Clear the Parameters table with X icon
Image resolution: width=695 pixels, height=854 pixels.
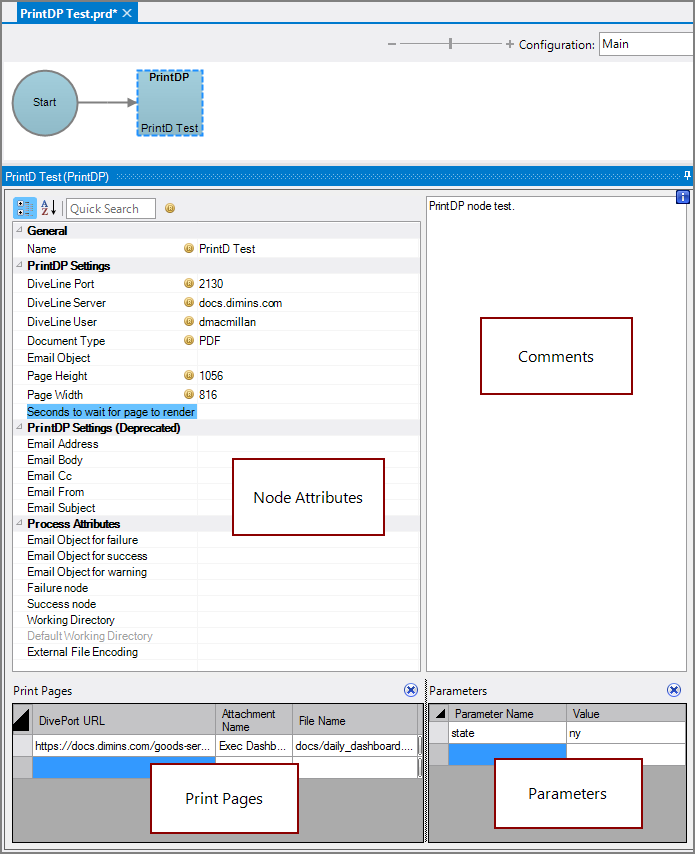(x=674, y=690)
